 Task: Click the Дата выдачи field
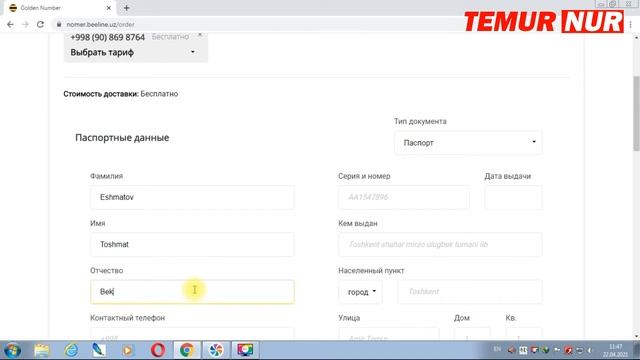tap(513, 197)
